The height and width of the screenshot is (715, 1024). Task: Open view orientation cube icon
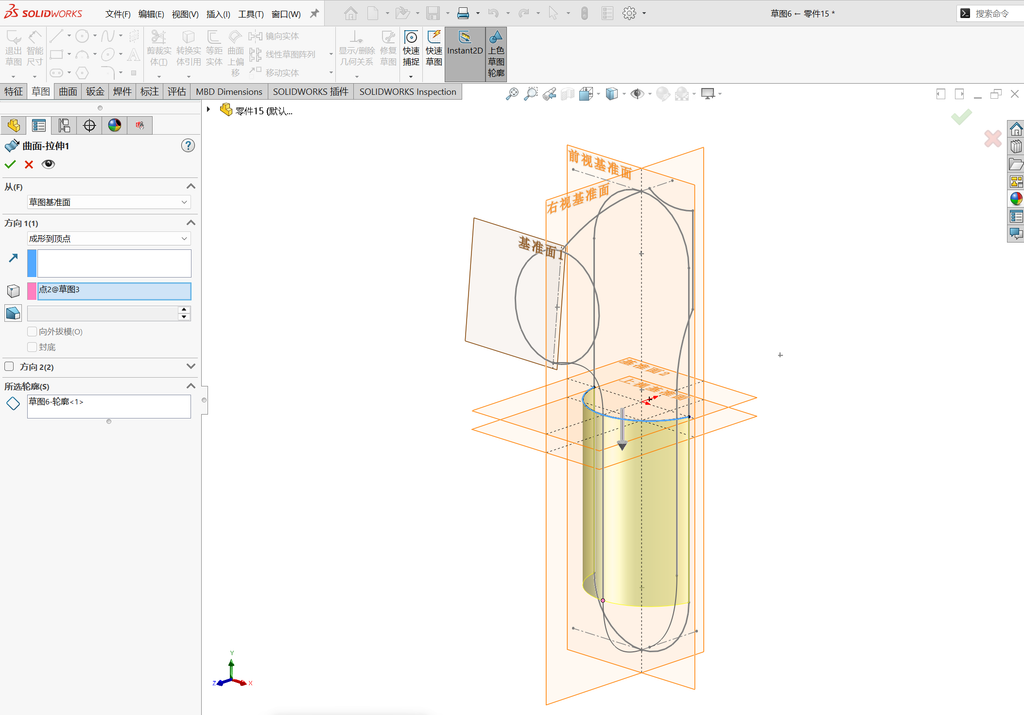(x=586, y=94)
